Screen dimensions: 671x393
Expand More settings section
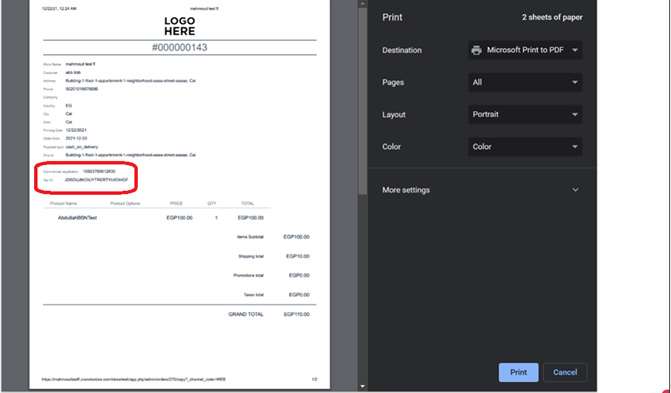[482, 190]
